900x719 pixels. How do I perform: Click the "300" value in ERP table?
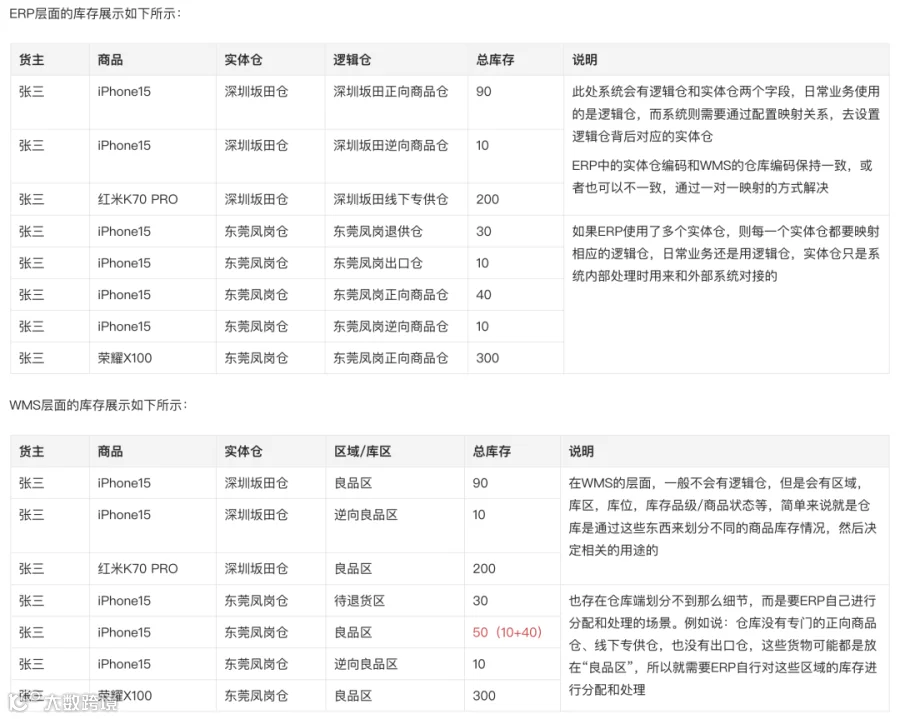pos(487,358)
